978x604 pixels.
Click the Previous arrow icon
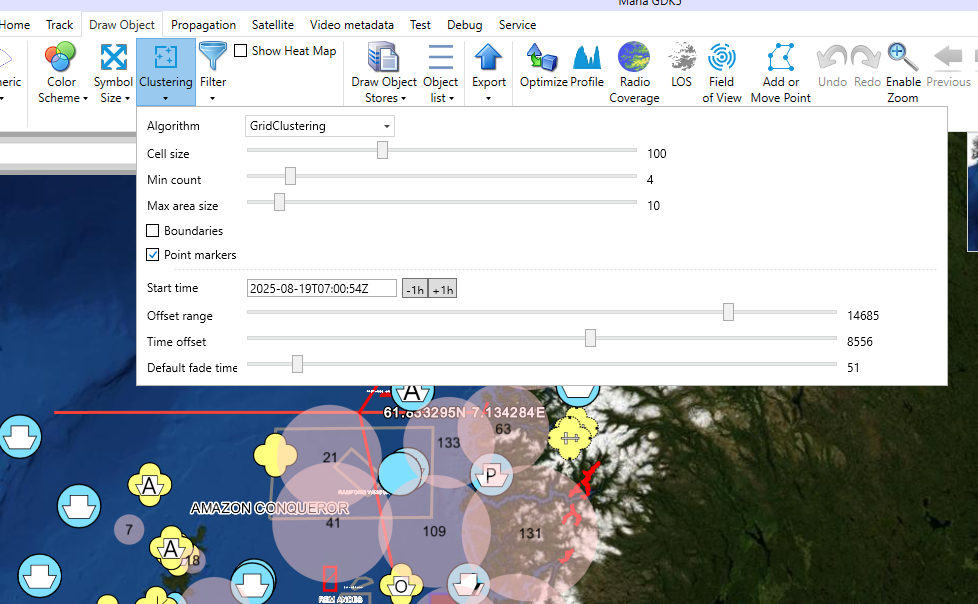click(x=948, y=57)
